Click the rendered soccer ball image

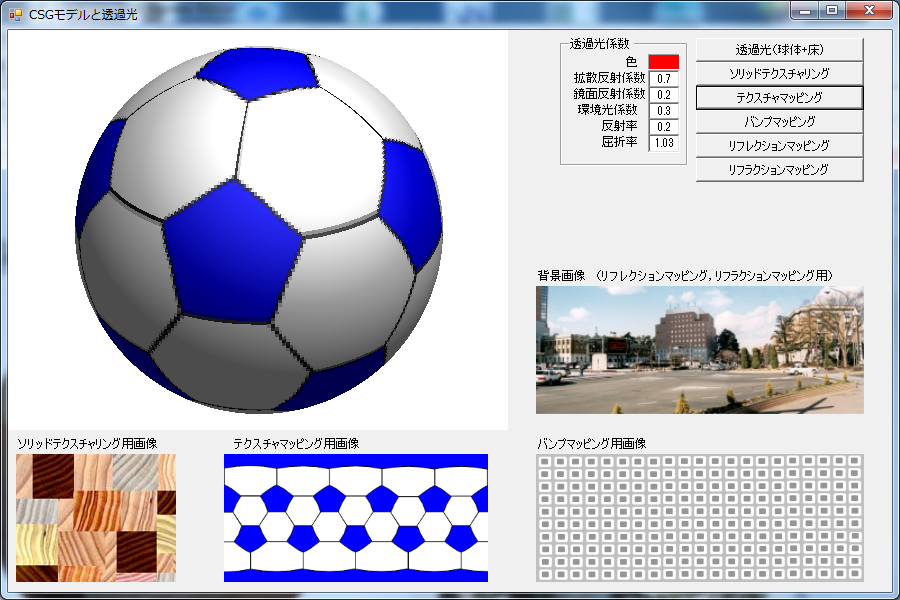point(258,230)
